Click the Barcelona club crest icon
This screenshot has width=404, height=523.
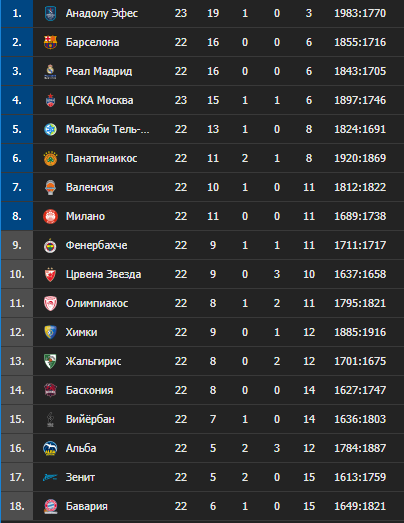pos(50,42)
